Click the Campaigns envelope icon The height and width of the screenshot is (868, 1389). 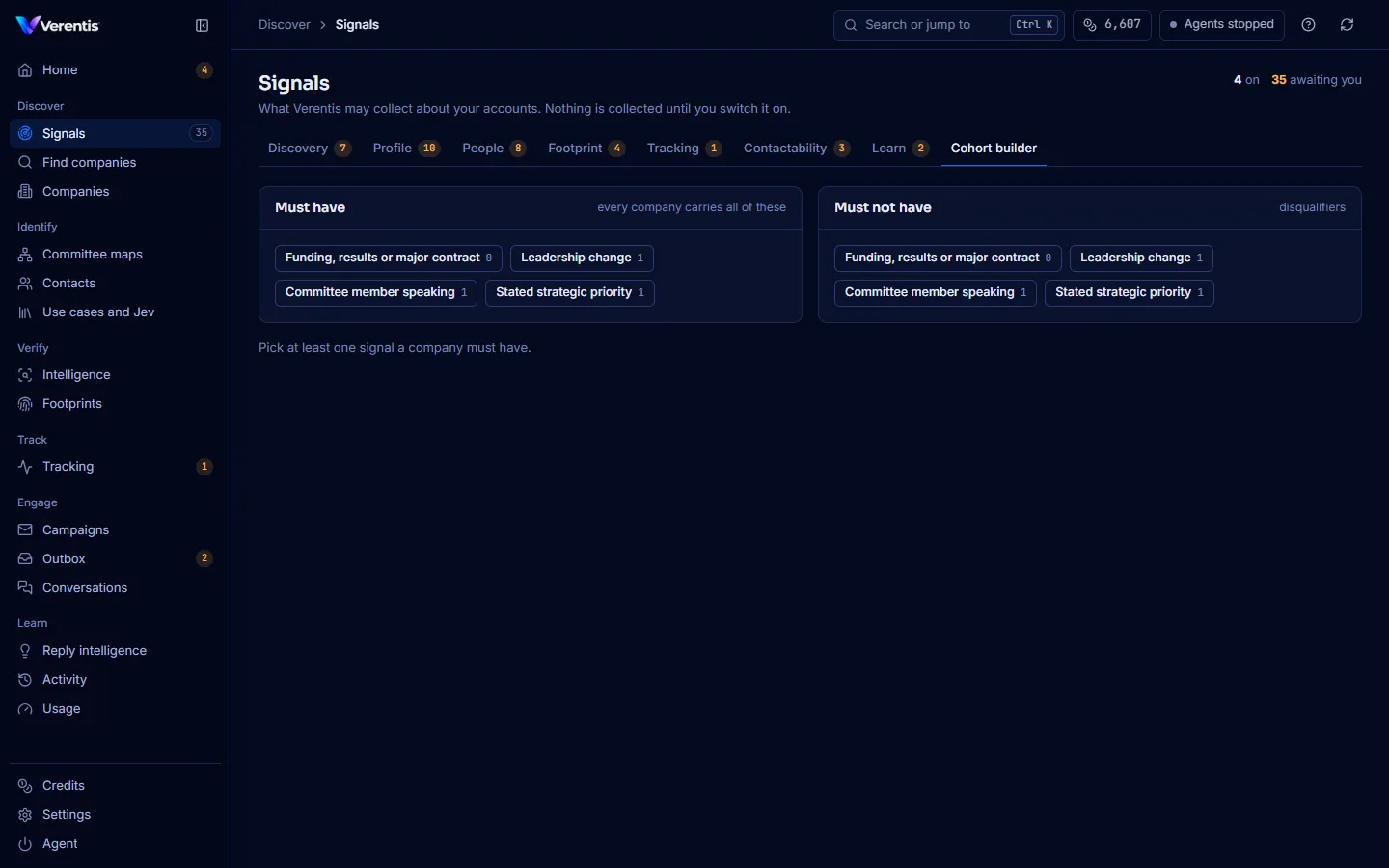(x=25, y=530)
